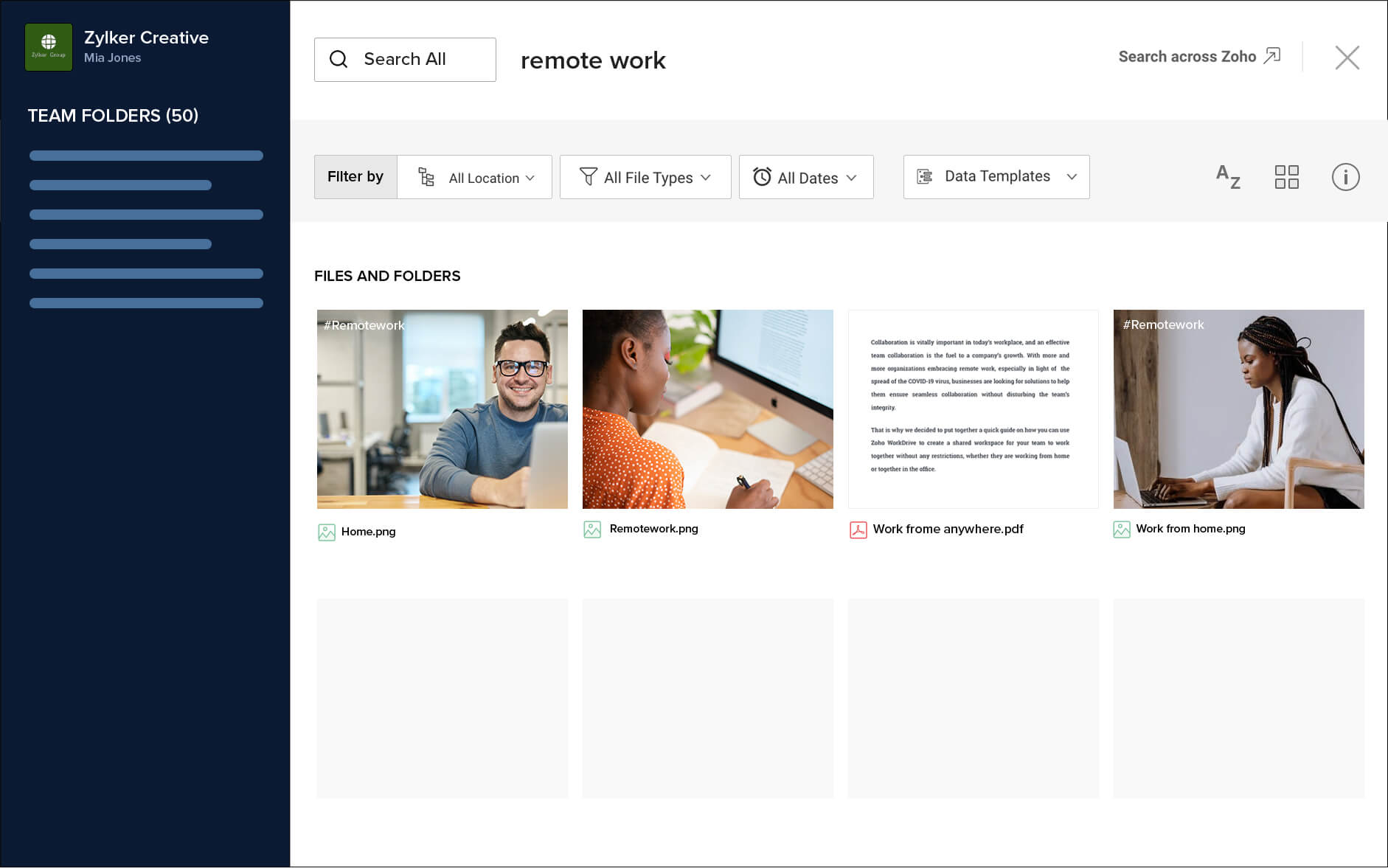Screen dimensions: 1388x868
Task: Select the Work from home.png thumbnail
Action: click(x=1238, y=409)
